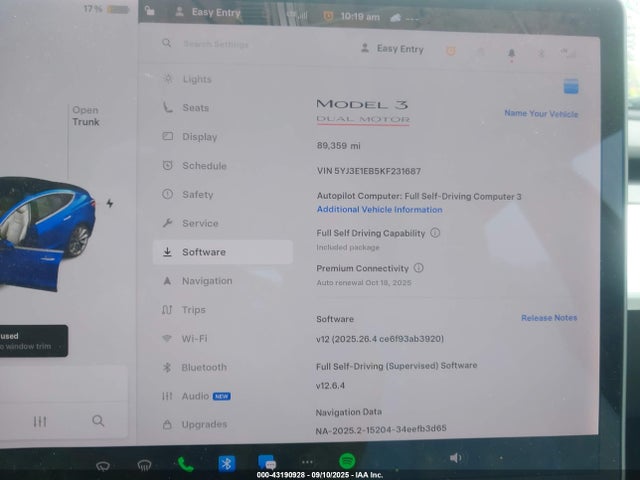Viewport: 640px width, 480px height.
Task: Open the Lights settings menu
Action: (187, 79)
